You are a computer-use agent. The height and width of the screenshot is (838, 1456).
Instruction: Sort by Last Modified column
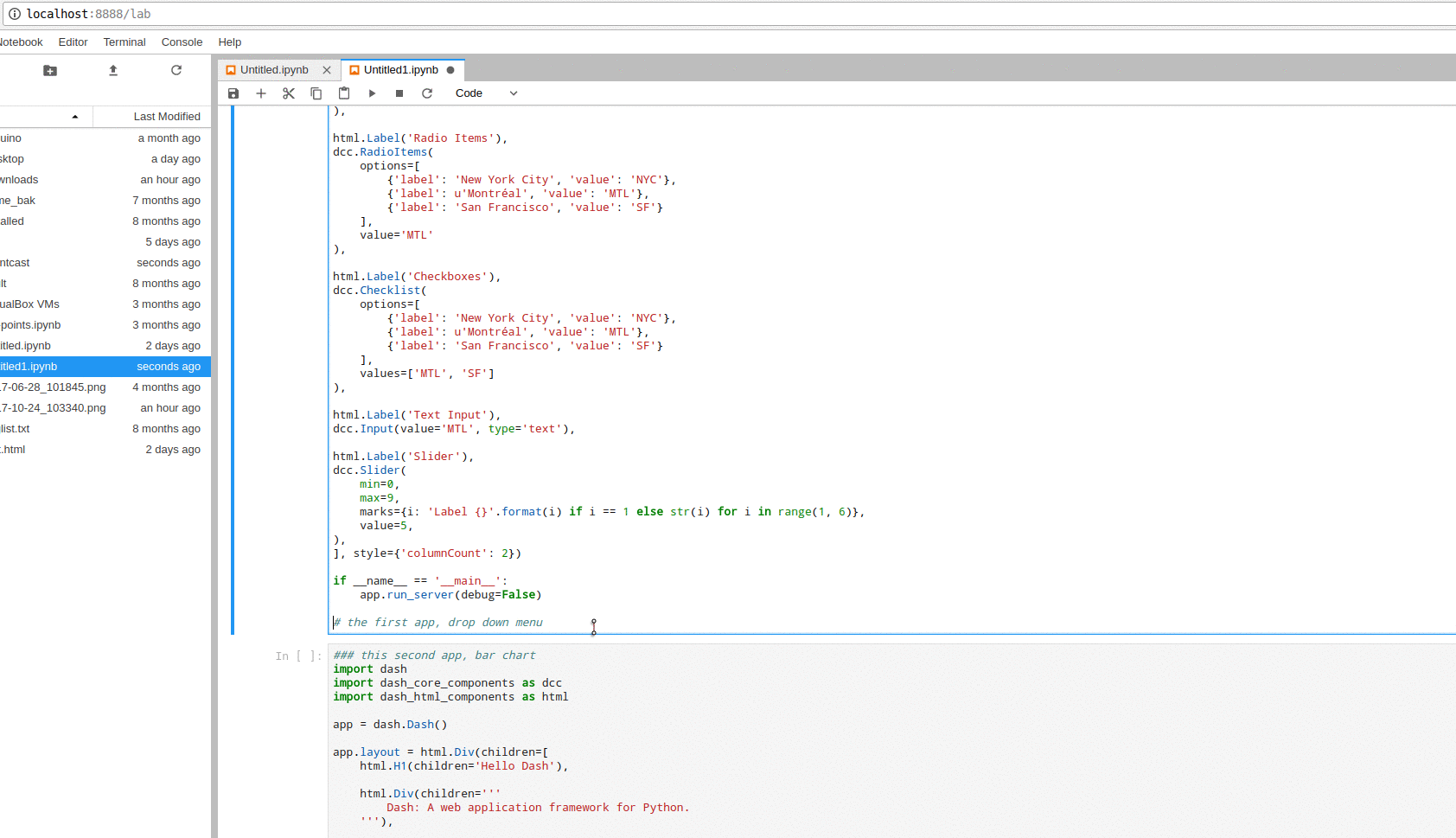[x=166, y=117]
